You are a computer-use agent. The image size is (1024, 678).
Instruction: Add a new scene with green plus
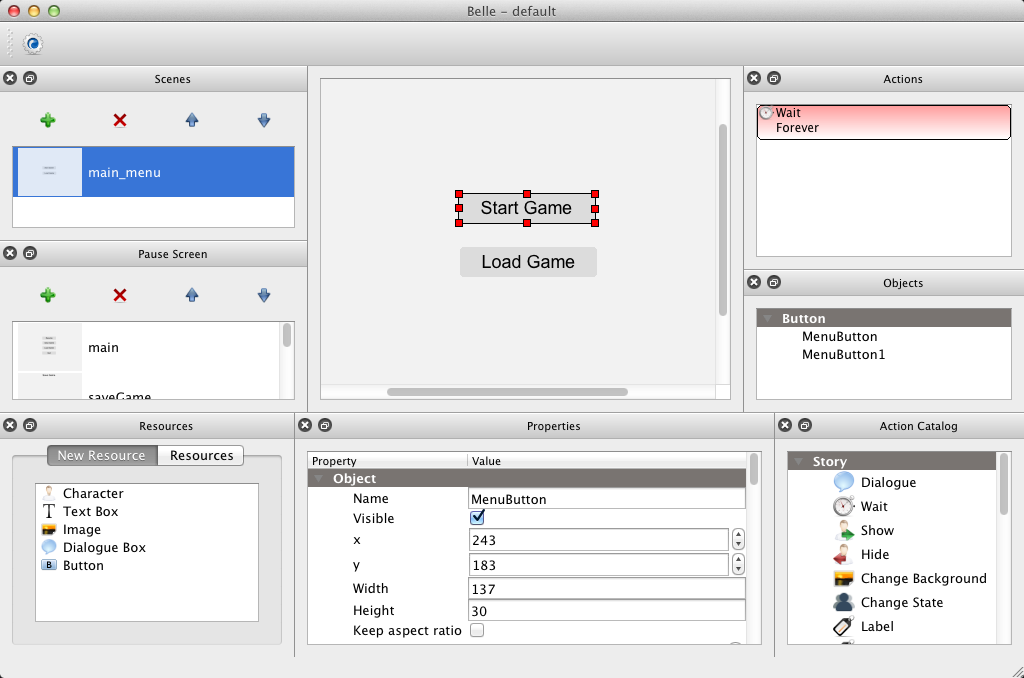pos(48,120)
